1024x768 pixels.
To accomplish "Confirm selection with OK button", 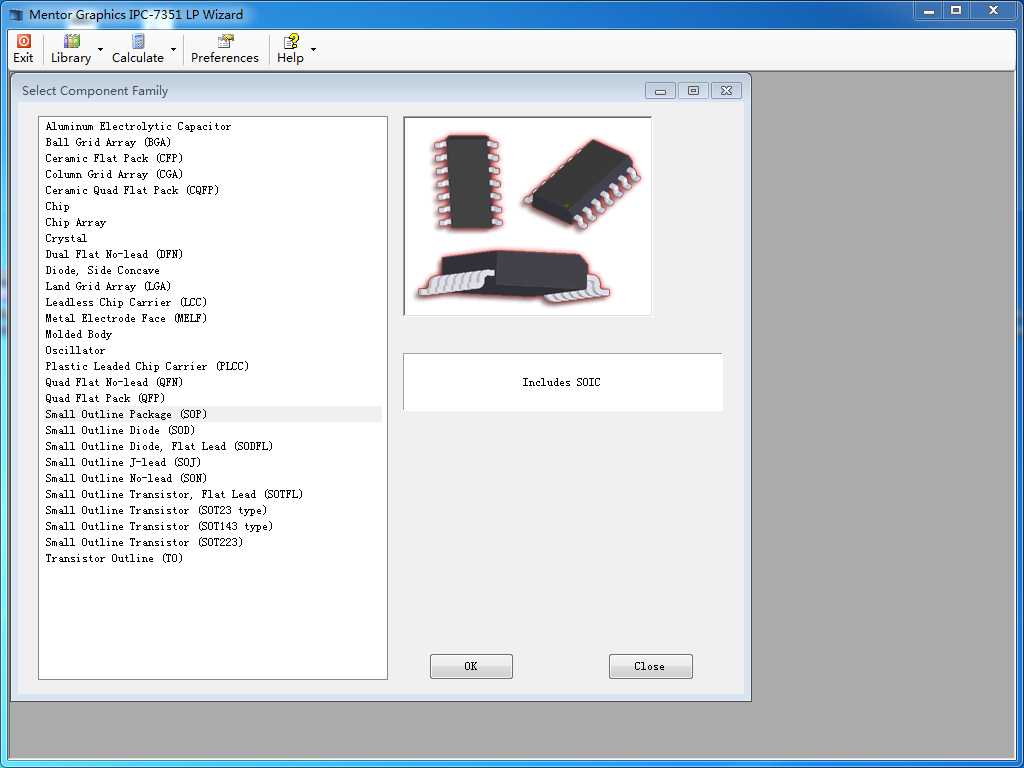I will click(x=471, y=666).
